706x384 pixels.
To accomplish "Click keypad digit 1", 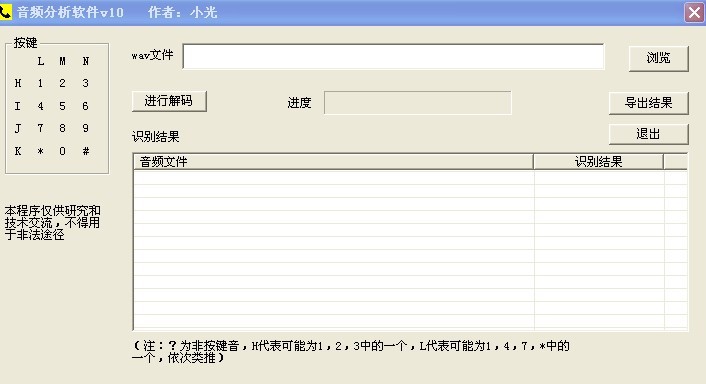I will tap(41, 83).
